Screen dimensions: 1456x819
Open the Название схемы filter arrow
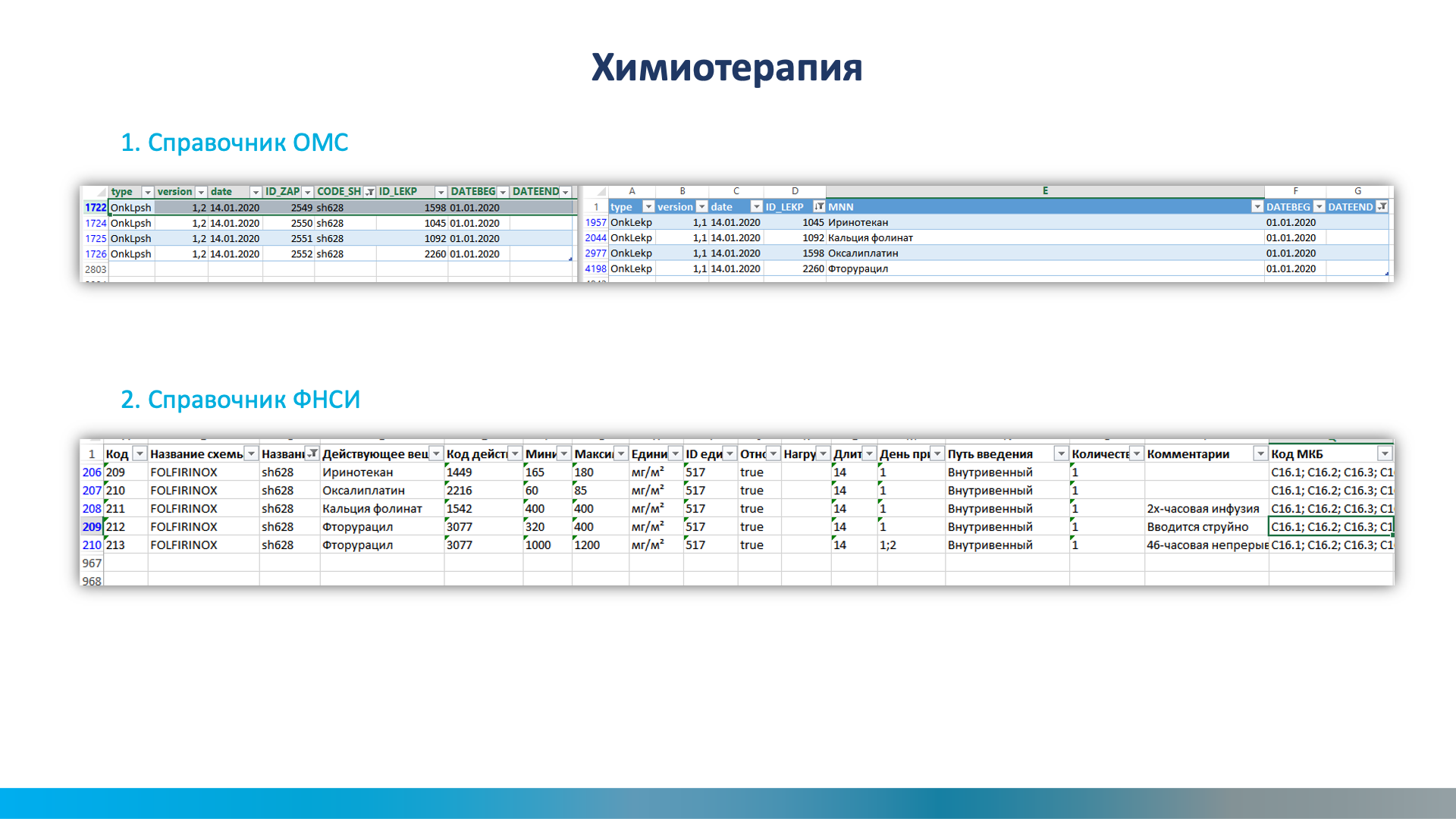tap(251, 454)
